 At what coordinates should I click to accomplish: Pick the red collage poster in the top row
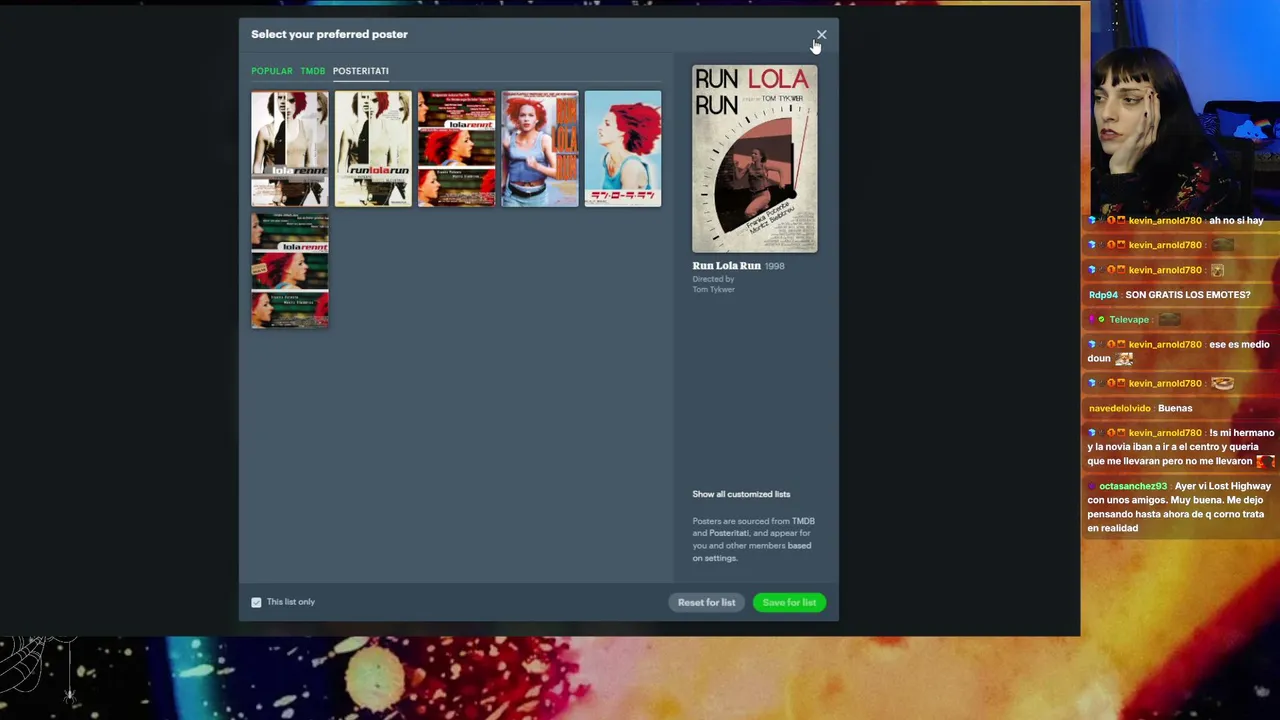point(456,149)
